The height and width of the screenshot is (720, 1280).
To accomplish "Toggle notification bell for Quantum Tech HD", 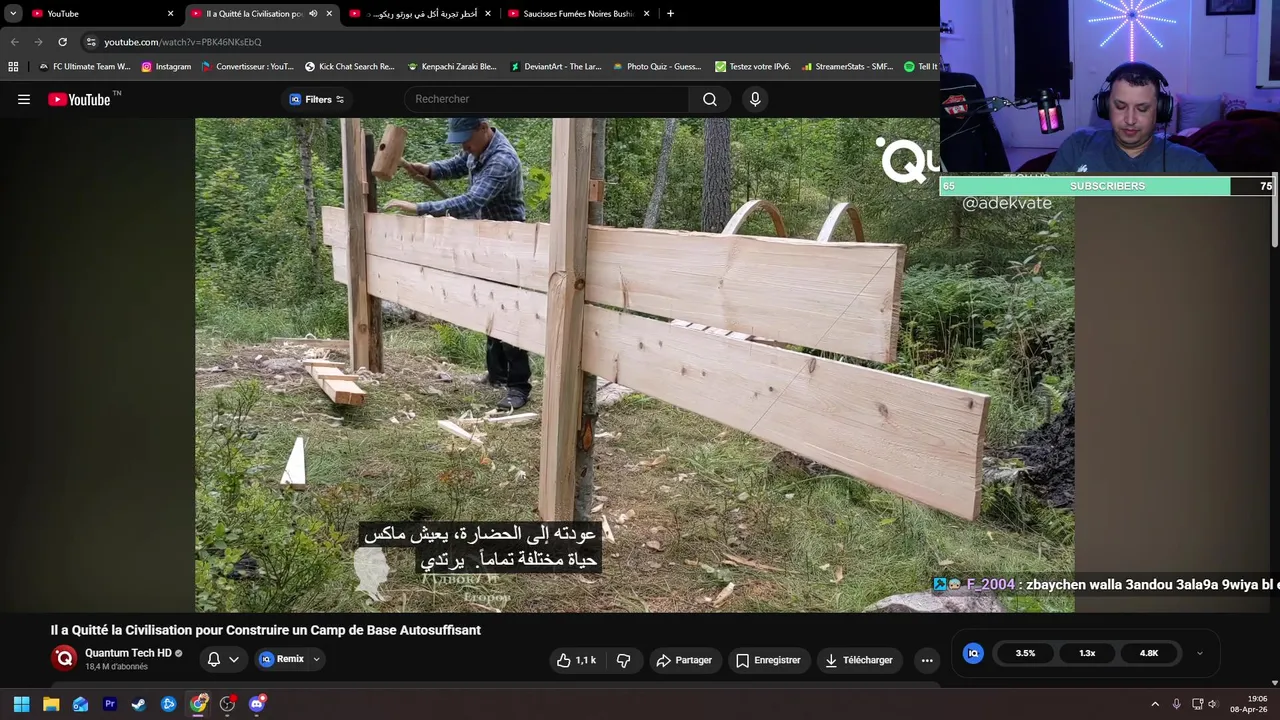I will [x=214, y=659].
